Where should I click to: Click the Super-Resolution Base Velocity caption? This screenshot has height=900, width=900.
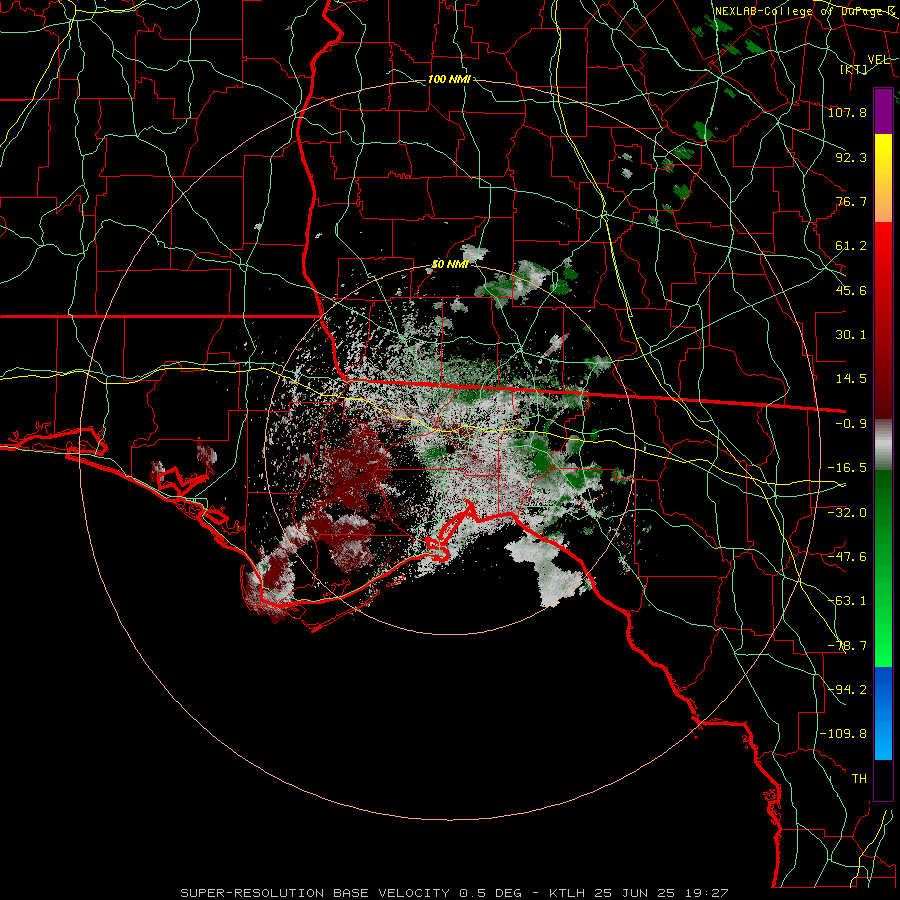coord(454,893)
